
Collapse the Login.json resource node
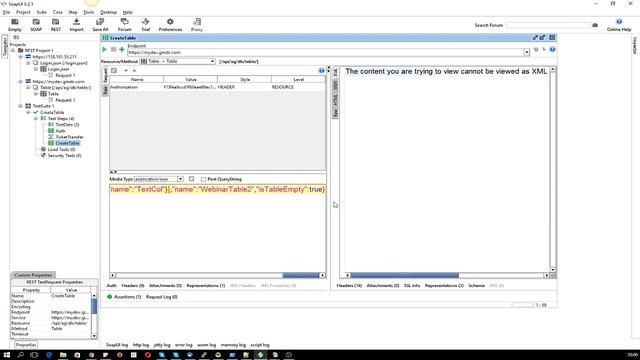28,63
